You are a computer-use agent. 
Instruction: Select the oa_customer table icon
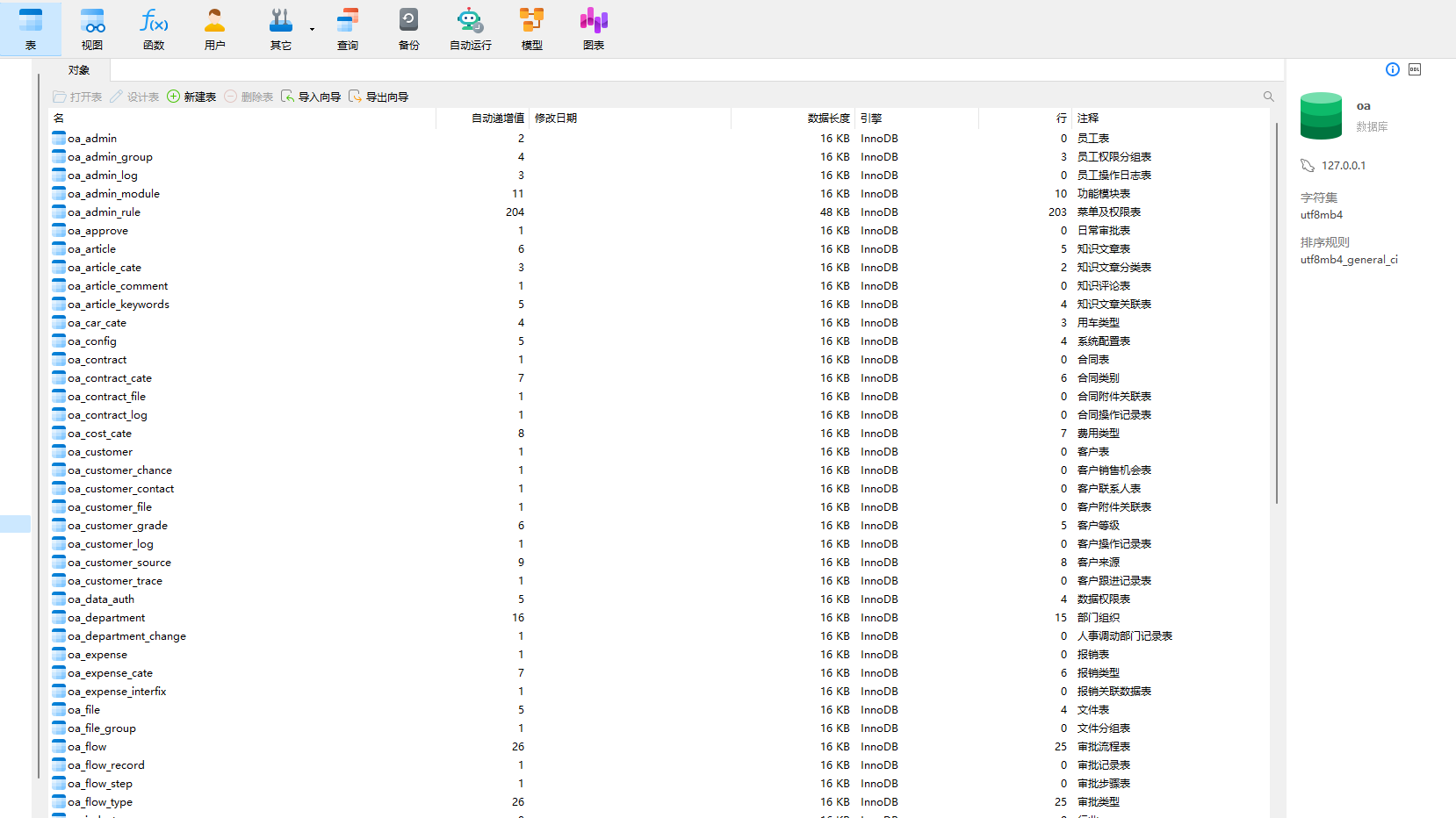59,451
